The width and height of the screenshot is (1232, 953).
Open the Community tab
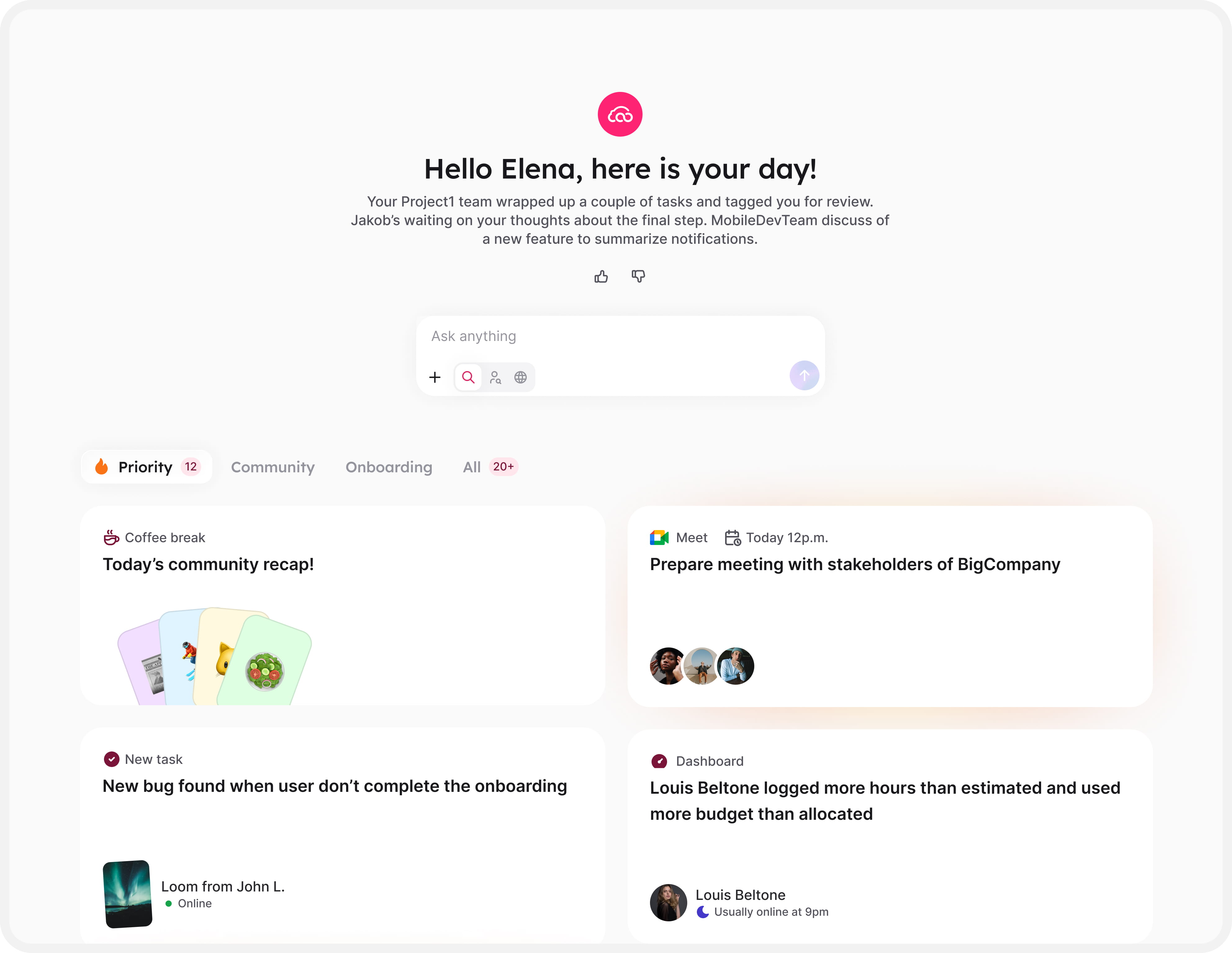(x=273, y=467)
